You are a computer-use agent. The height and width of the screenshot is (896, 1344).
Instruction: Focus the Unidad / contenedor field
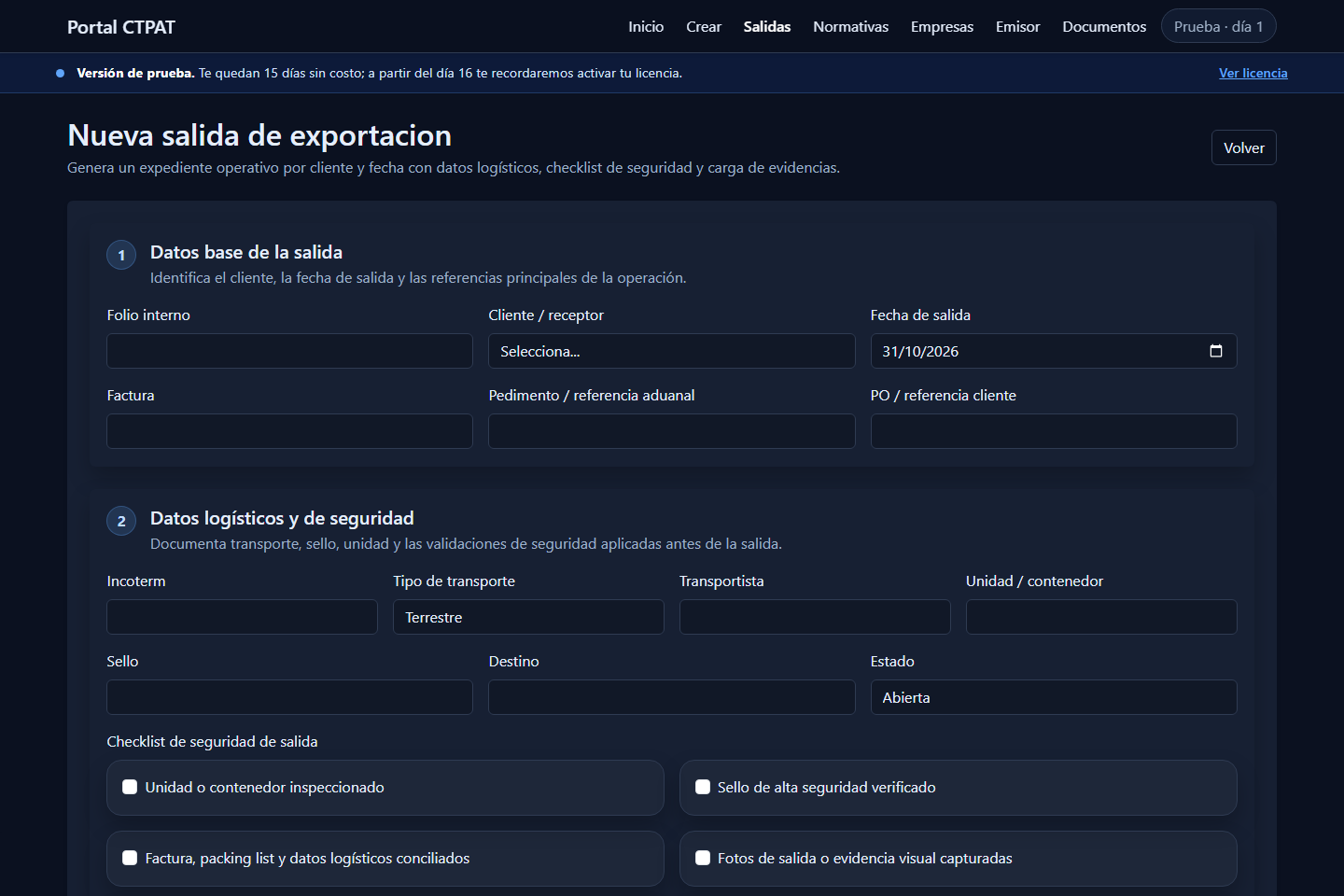coord(1101,617)
